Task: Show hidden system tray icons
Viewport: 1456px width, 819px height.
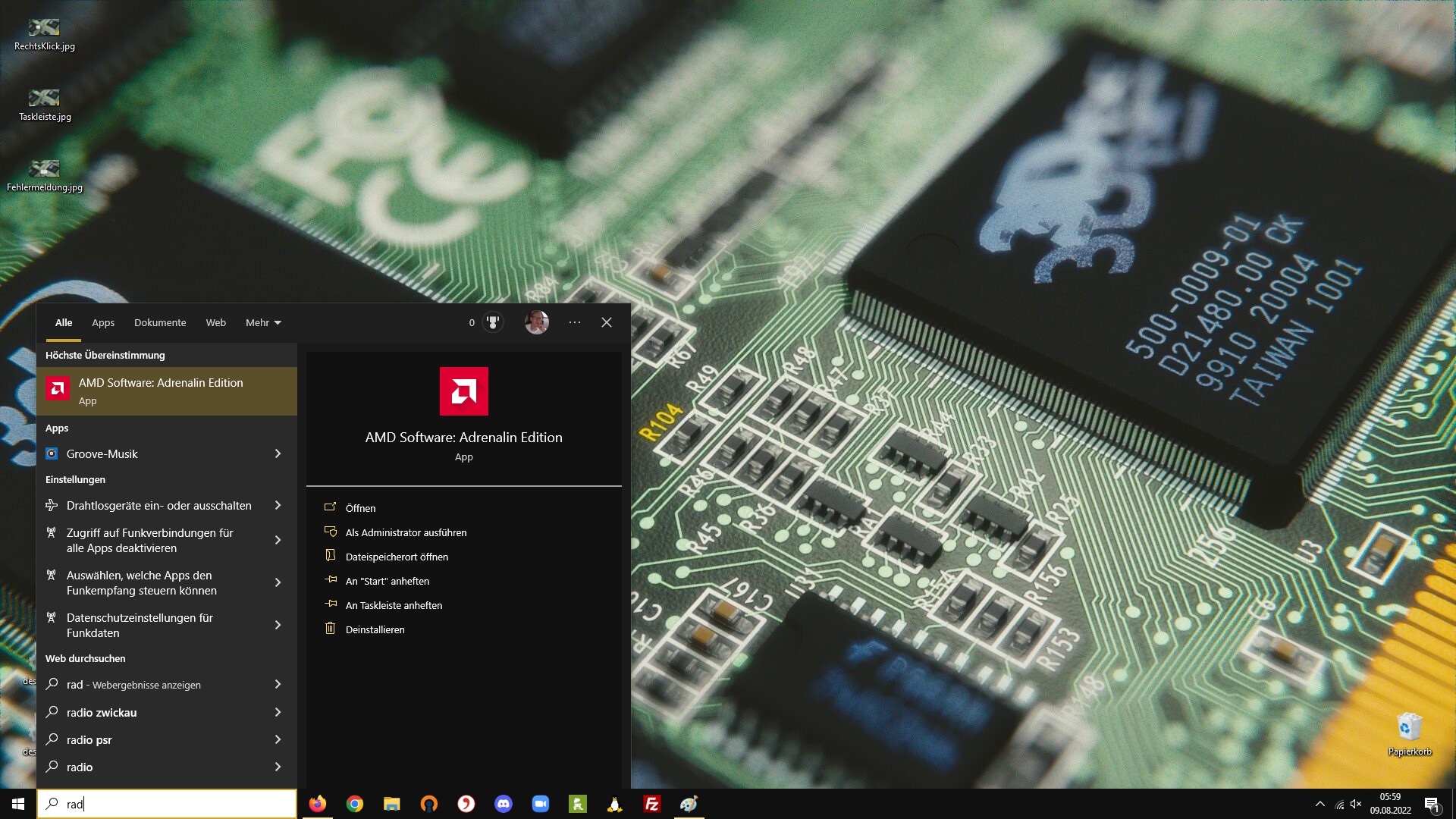Action: click(1320, 804)
